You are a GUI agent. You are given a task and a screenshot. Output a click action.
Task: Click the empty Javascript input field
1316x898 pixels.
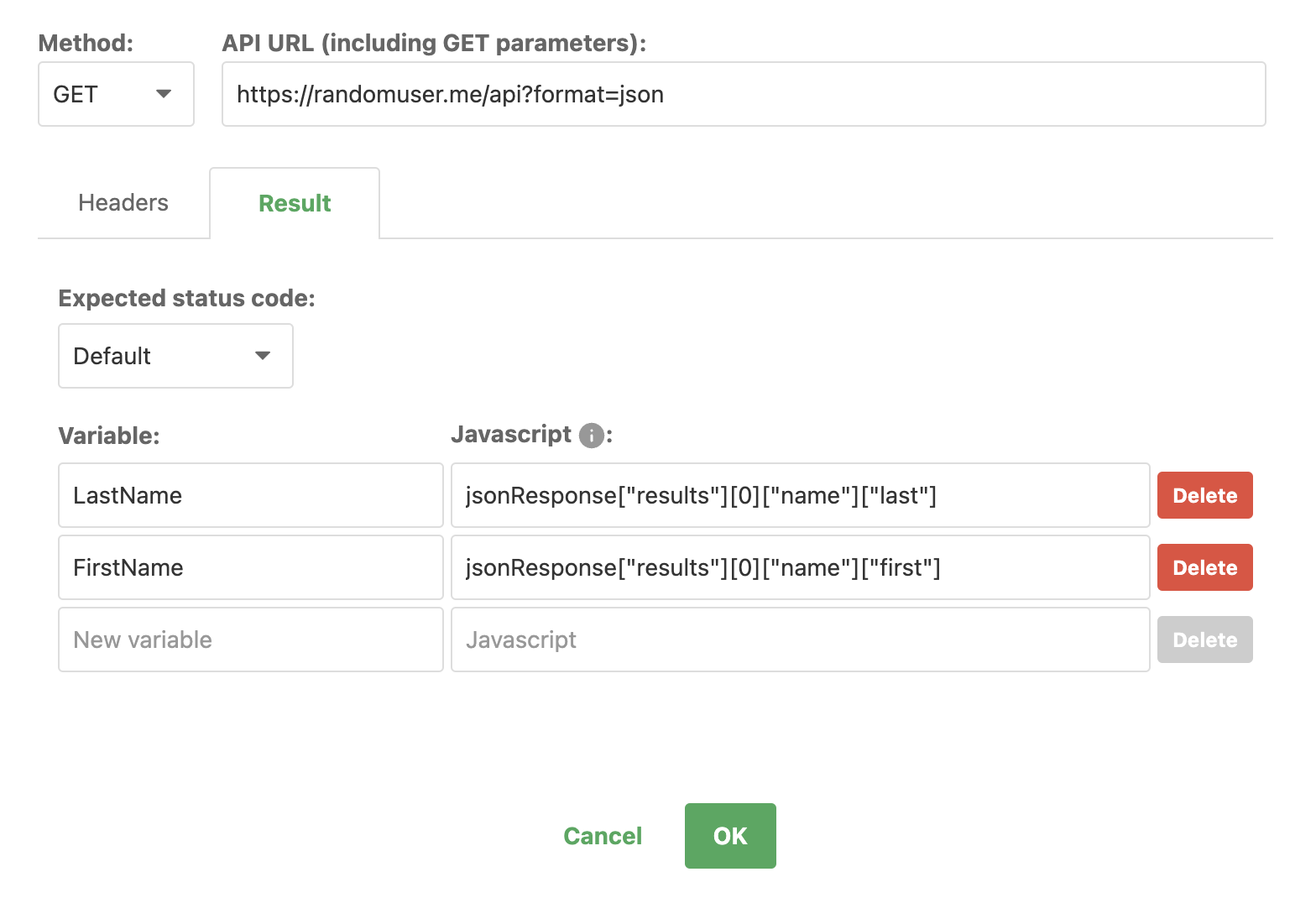800,640
